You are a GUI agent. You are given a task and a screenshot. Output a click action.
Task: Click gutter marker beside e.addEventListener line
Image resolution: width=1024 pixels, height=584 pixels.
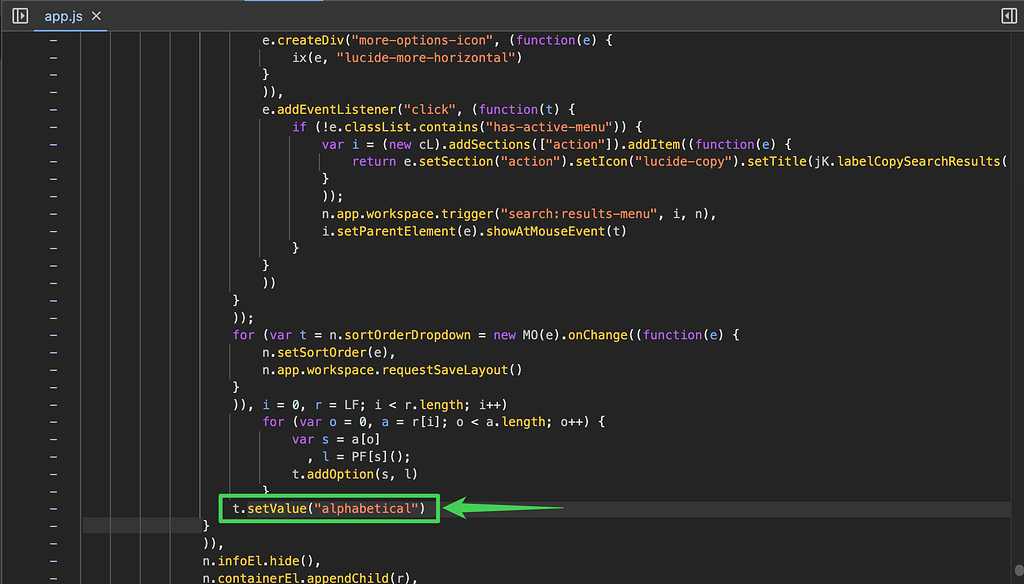[x=52, y=109]
